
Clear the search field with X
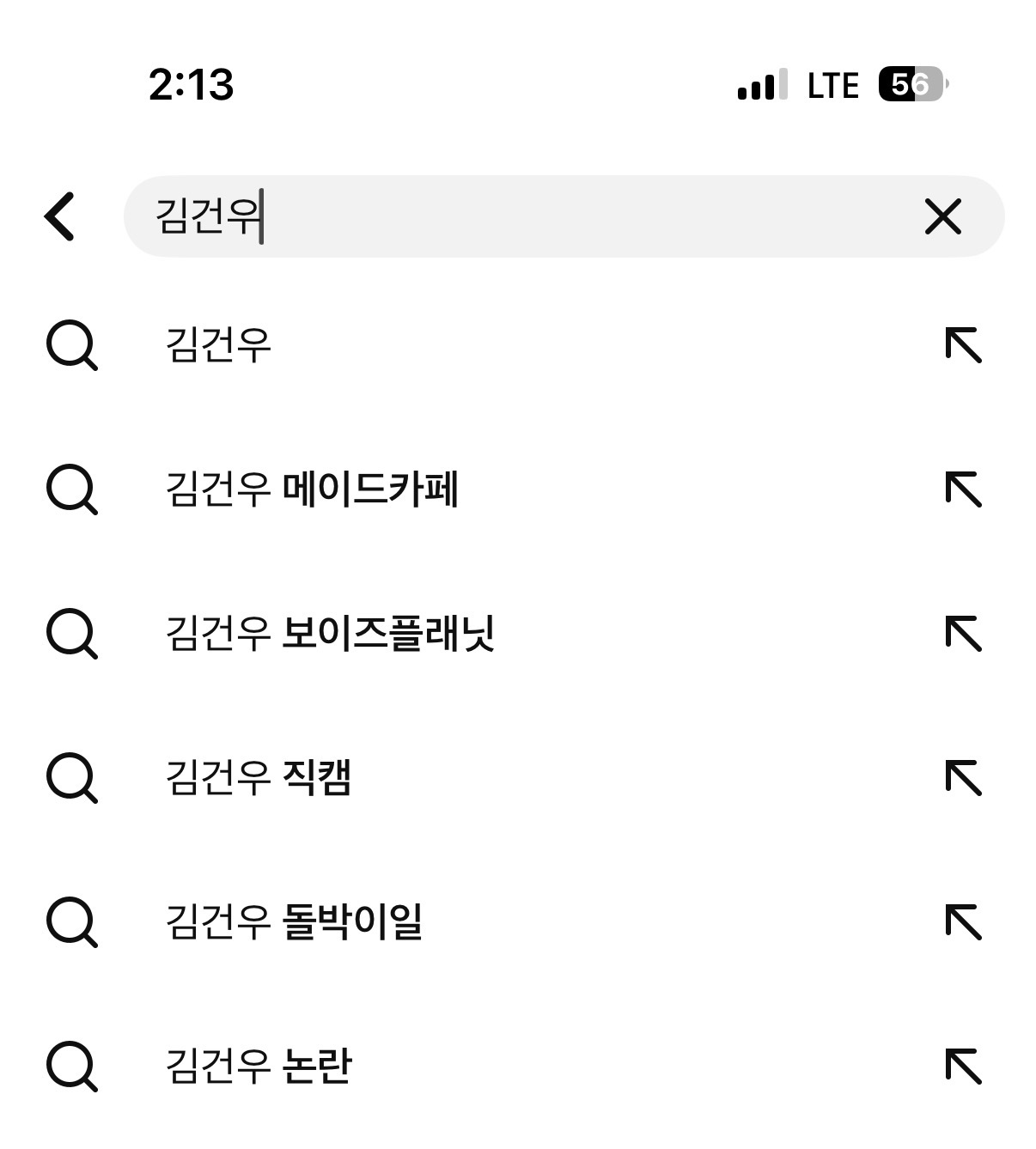[942, 216]
